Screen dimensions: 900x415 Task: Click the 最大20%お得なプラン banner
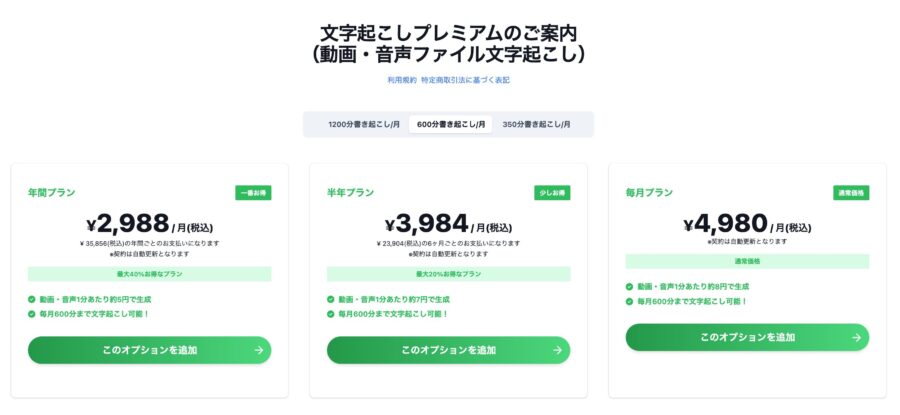click(x=448, y=273)
